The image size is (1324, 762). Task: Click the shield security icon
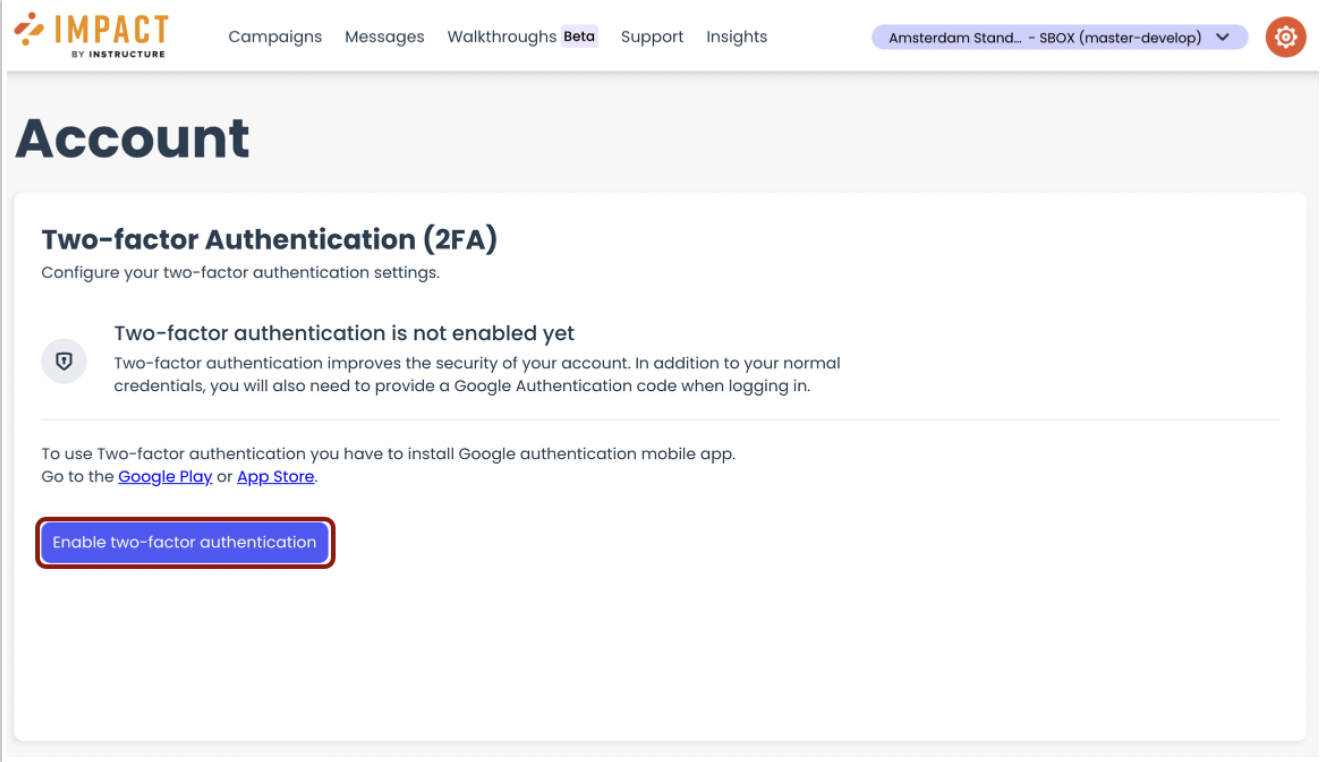click(63, 361)
